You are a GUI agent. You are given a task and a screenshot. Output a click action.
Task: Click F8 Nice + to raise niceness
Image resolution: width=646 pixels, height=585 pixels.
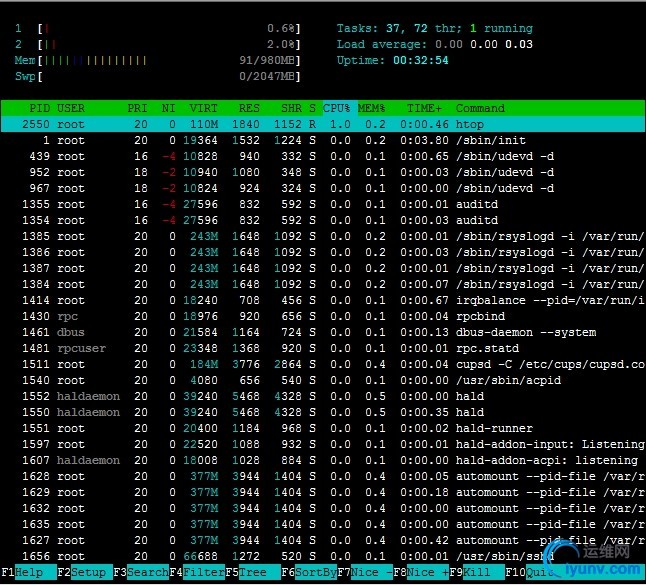point(421,572)
